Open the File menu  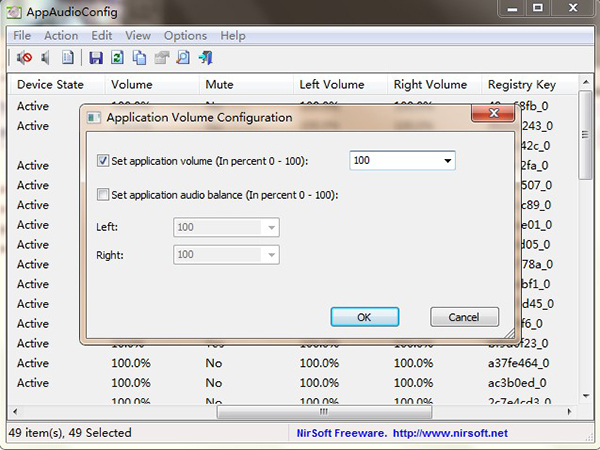[x=22, y=36]
